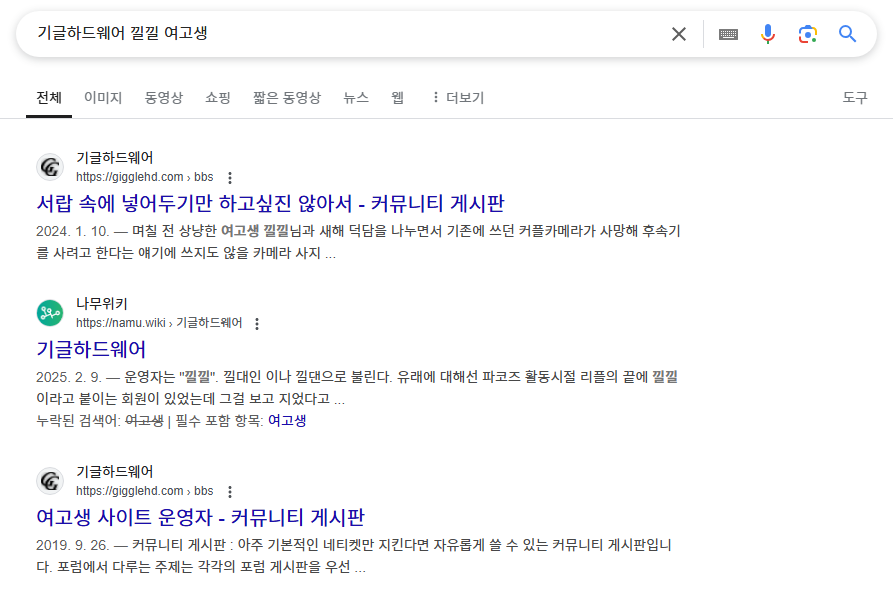Click the 기글하드웨어 favicon of first result
This screenshot has height=599, width=893.
click(50, 167)
